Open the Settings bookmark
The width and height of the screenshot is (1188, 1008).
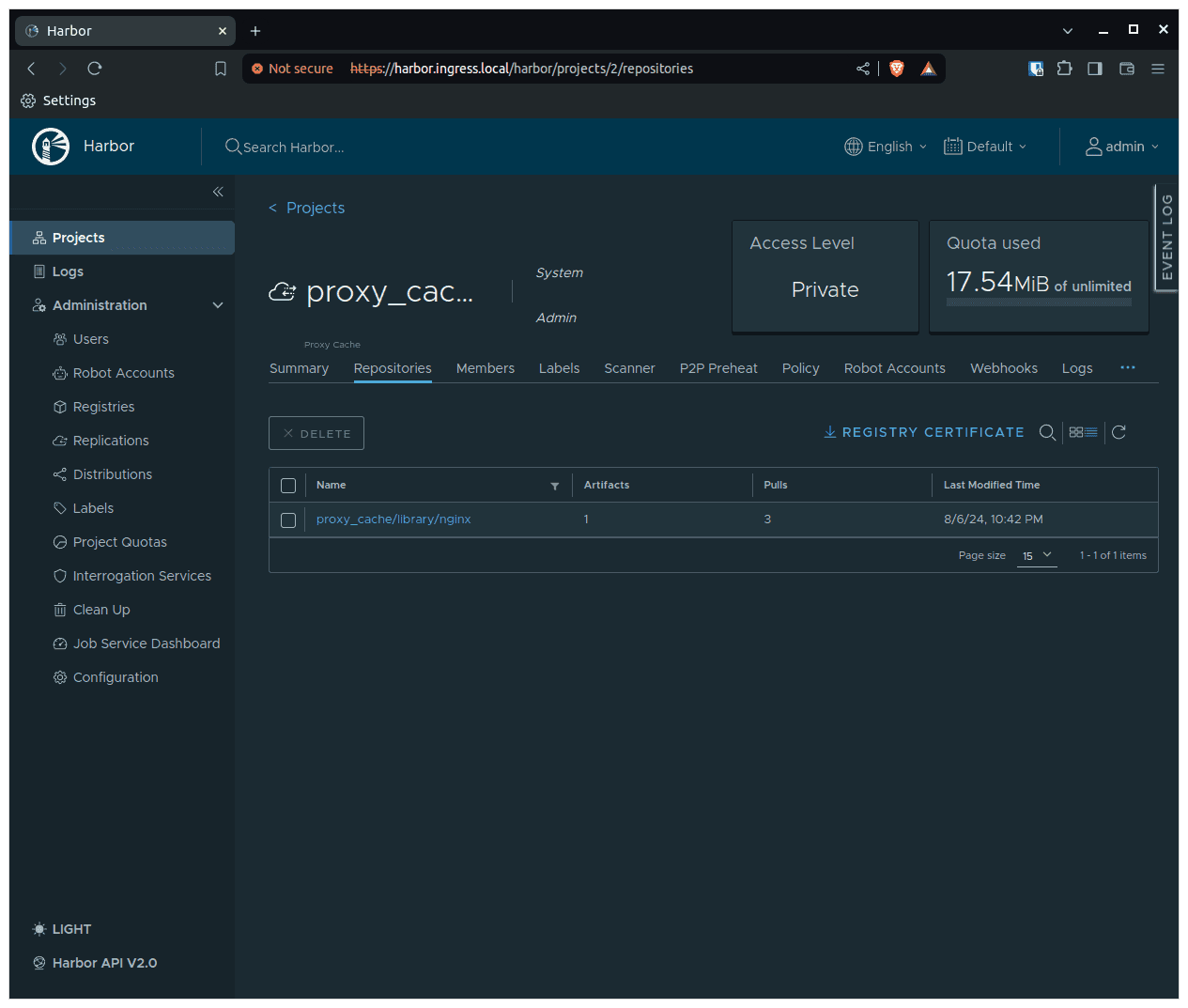(x=58, y=101)
